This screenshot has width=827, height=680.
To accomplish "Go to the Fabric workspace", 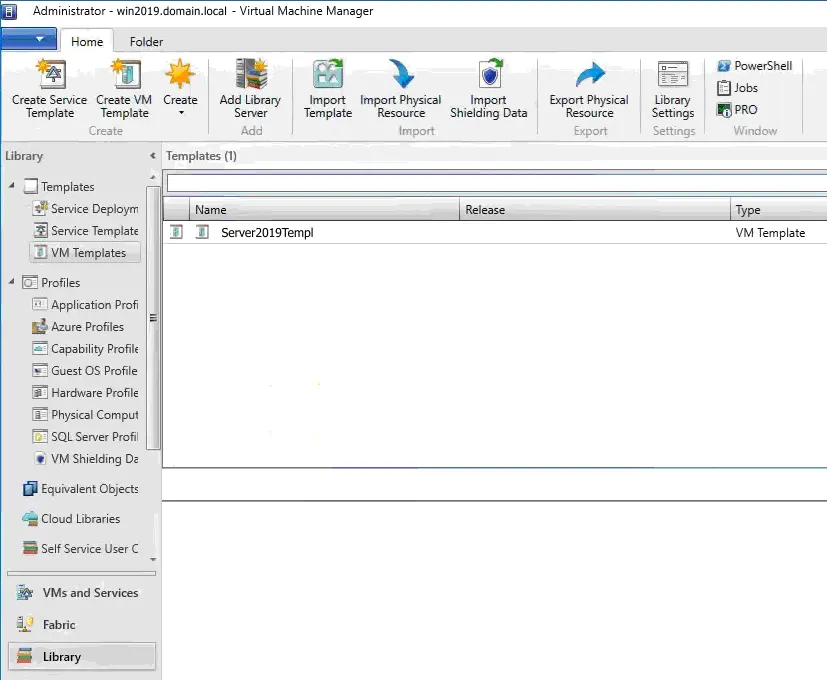I will [82, 625].
